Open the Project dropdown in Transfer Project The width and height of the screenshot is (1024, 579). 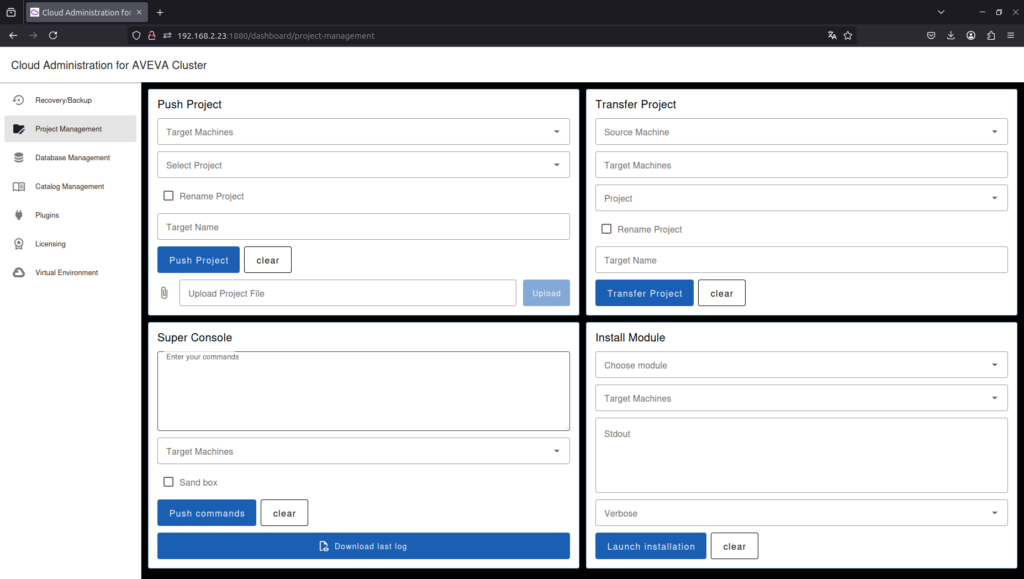click(x=801, y=198)
